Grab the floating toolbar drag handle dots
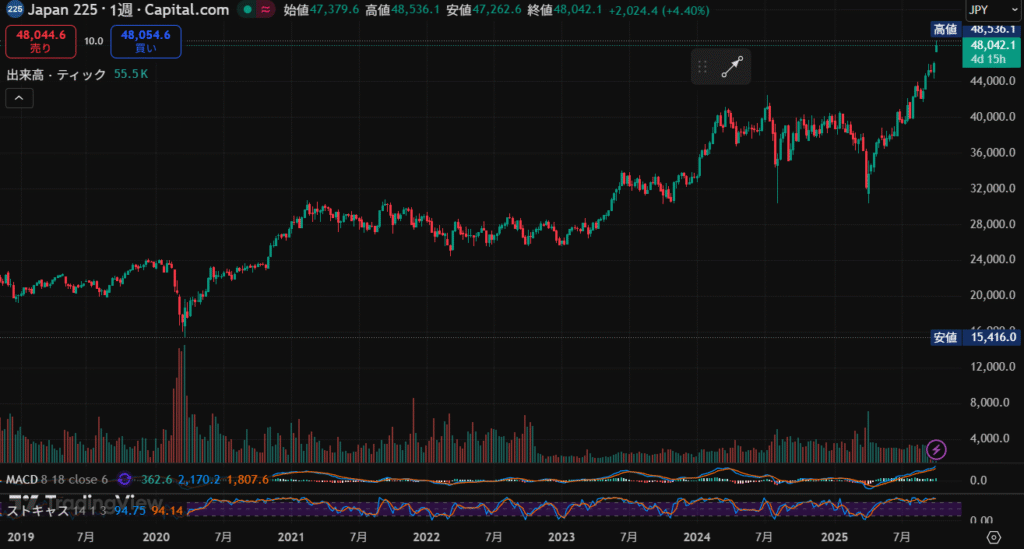This screenshot has width=1024, height=549. click(703, 67)
